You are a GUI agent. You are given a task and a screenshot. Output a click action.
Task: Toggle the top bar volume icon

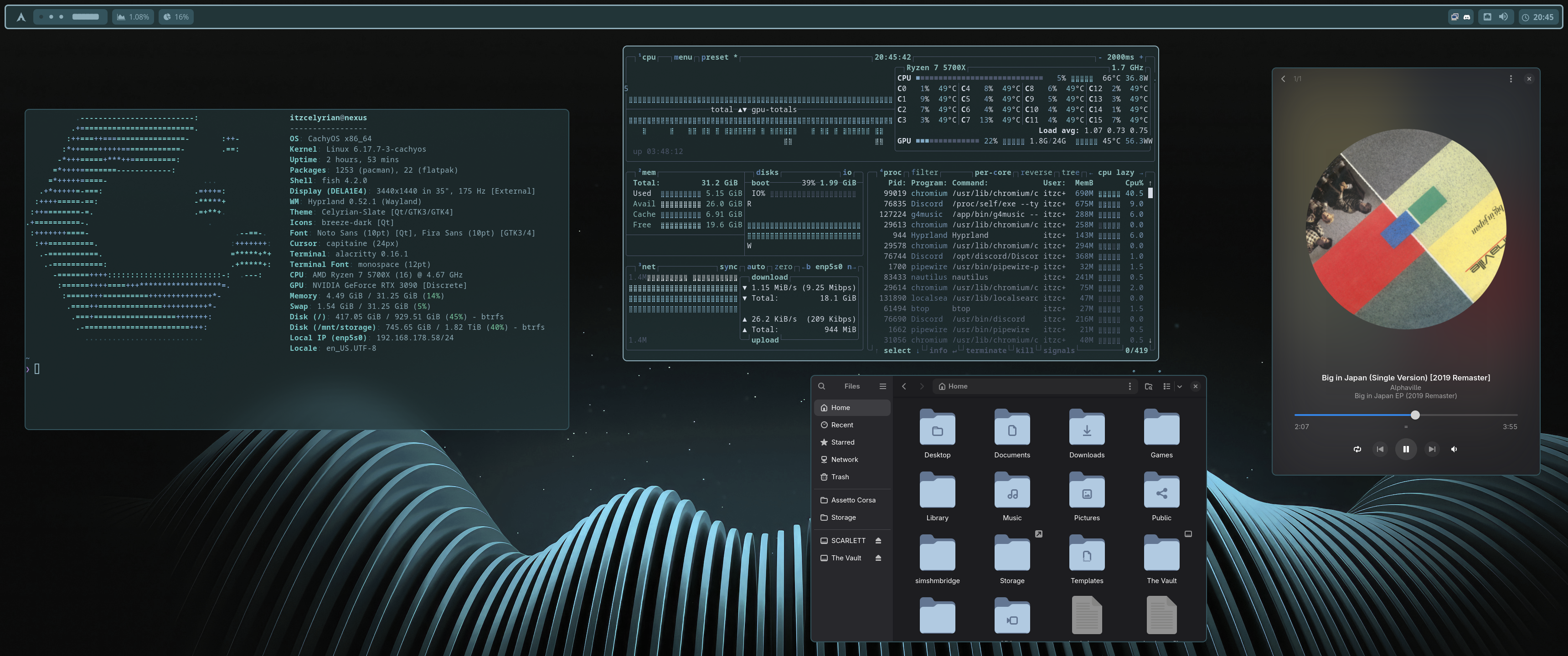tap(1503, 17)
